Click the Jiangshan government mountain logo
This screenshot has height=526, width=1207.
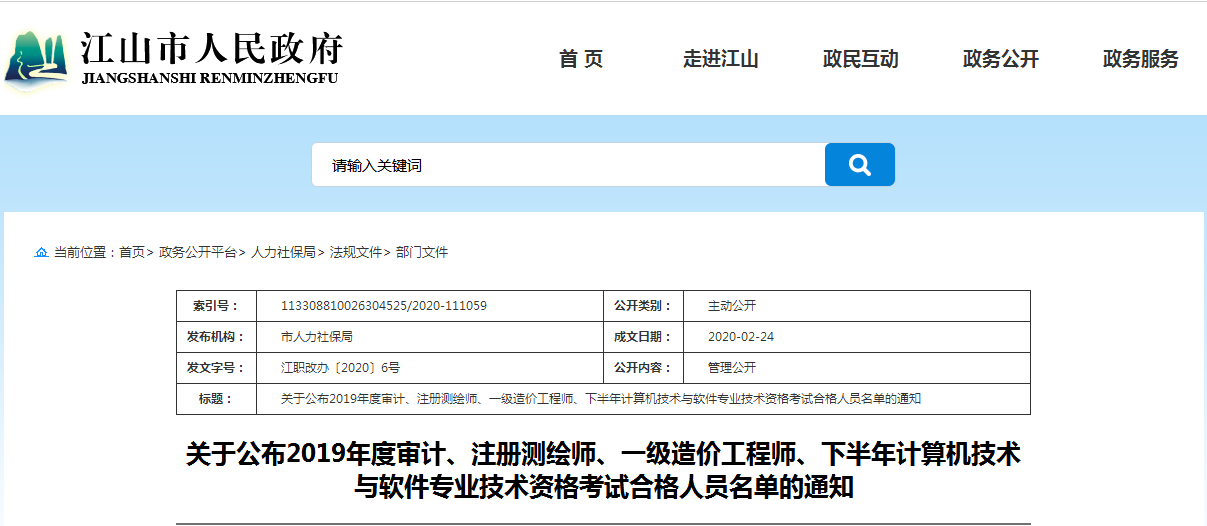36,59
